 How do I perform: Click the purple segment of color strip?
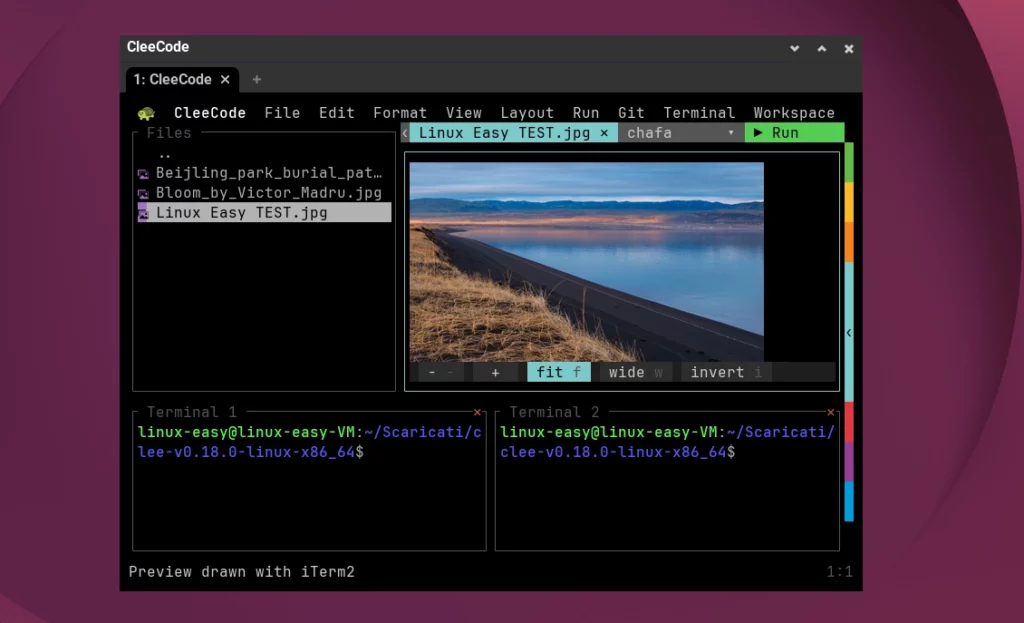tap(849, 462)
